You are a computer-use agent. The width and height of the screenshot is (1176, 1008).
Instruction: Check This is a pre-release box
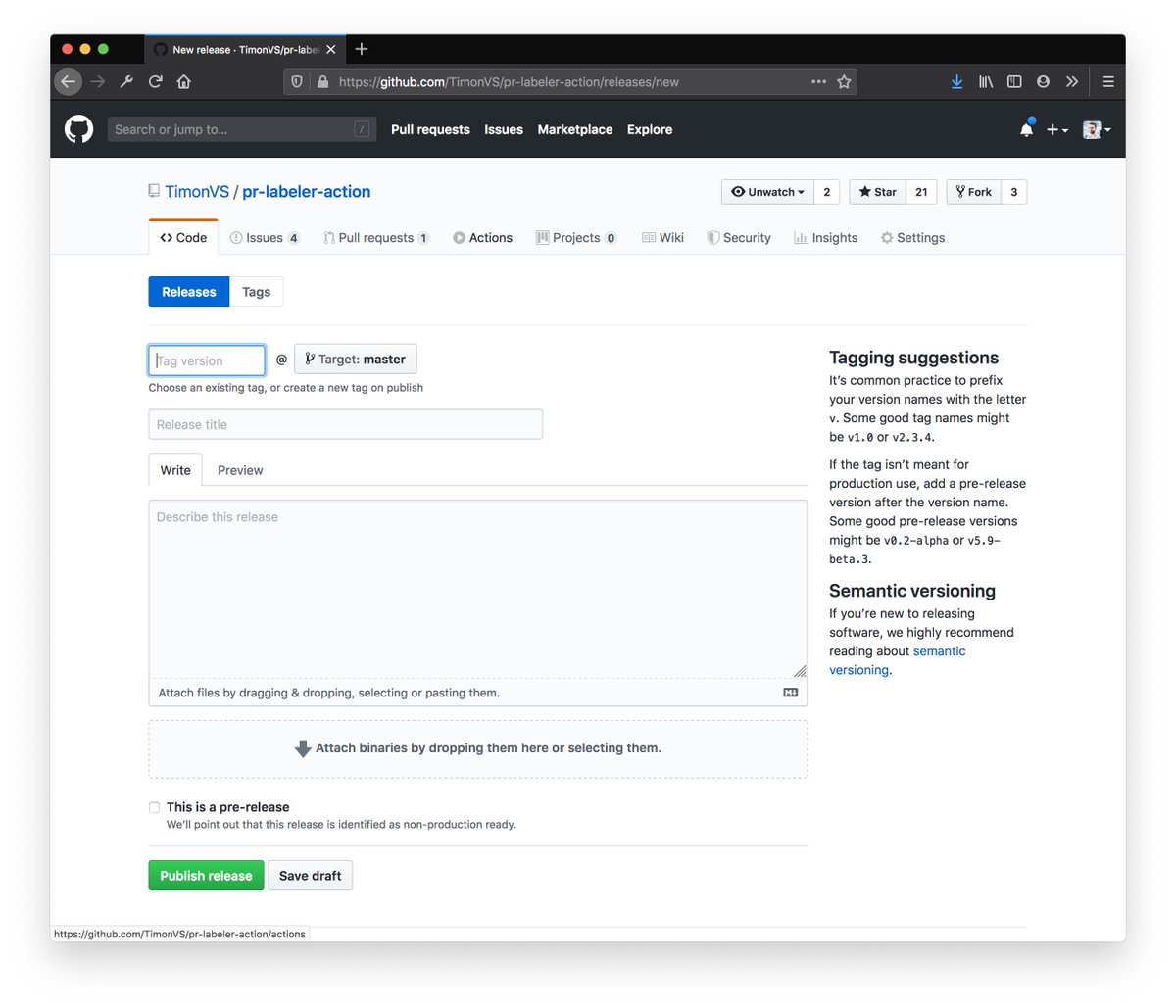(x=154, y=807)
